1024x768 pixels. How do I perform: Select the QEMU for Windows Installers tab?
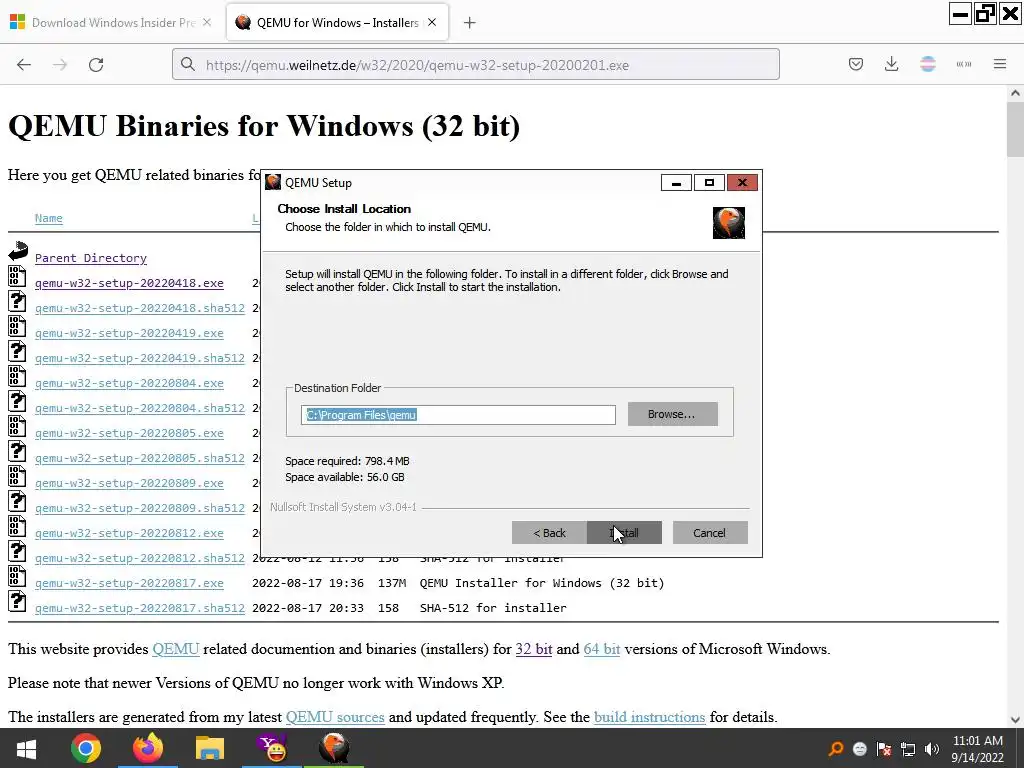point(337,23)
